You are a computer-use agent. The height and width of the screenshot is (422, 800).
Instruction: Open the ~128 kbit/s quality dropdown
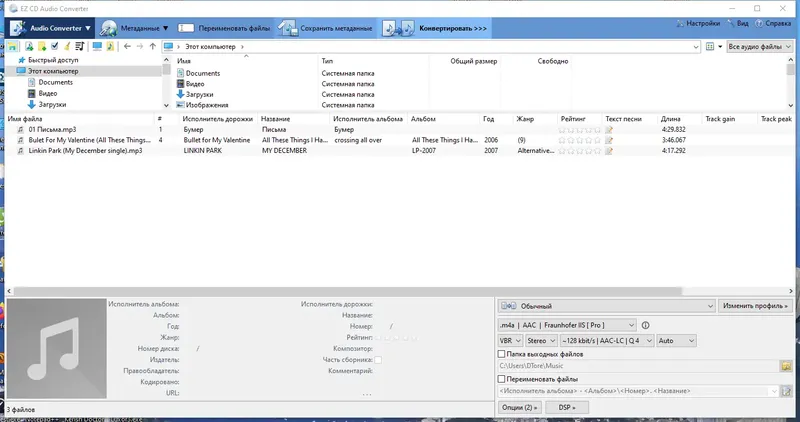pos(607,340)
